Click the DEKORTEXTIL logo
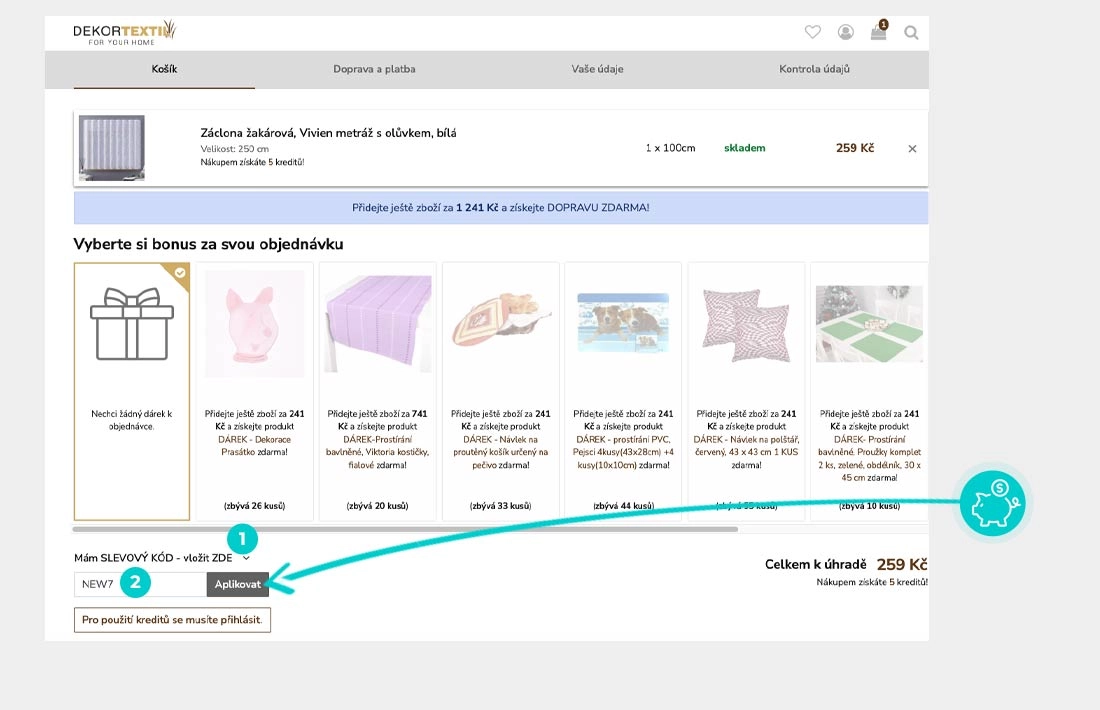1100x710 pixels. [x=122, y=31]
